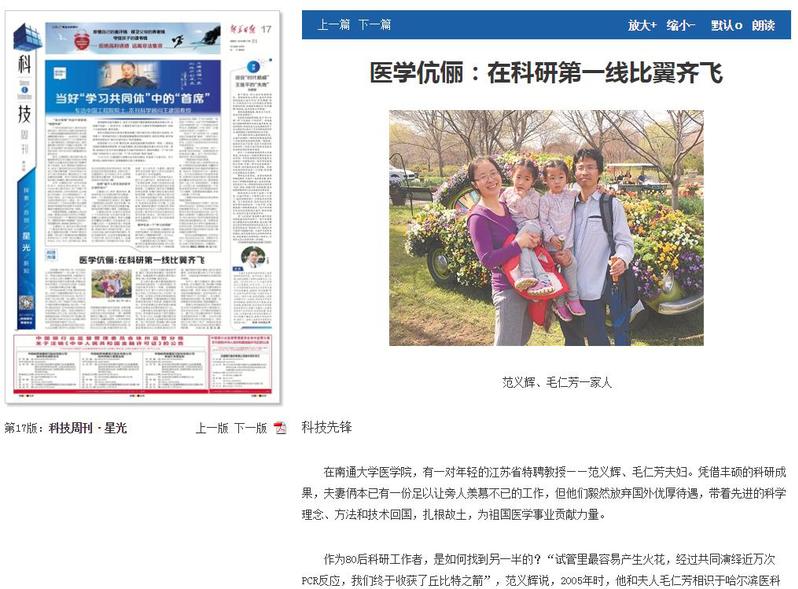Click the section label 科技先锋
Viewport: 798px width, 589px height.
327,427
